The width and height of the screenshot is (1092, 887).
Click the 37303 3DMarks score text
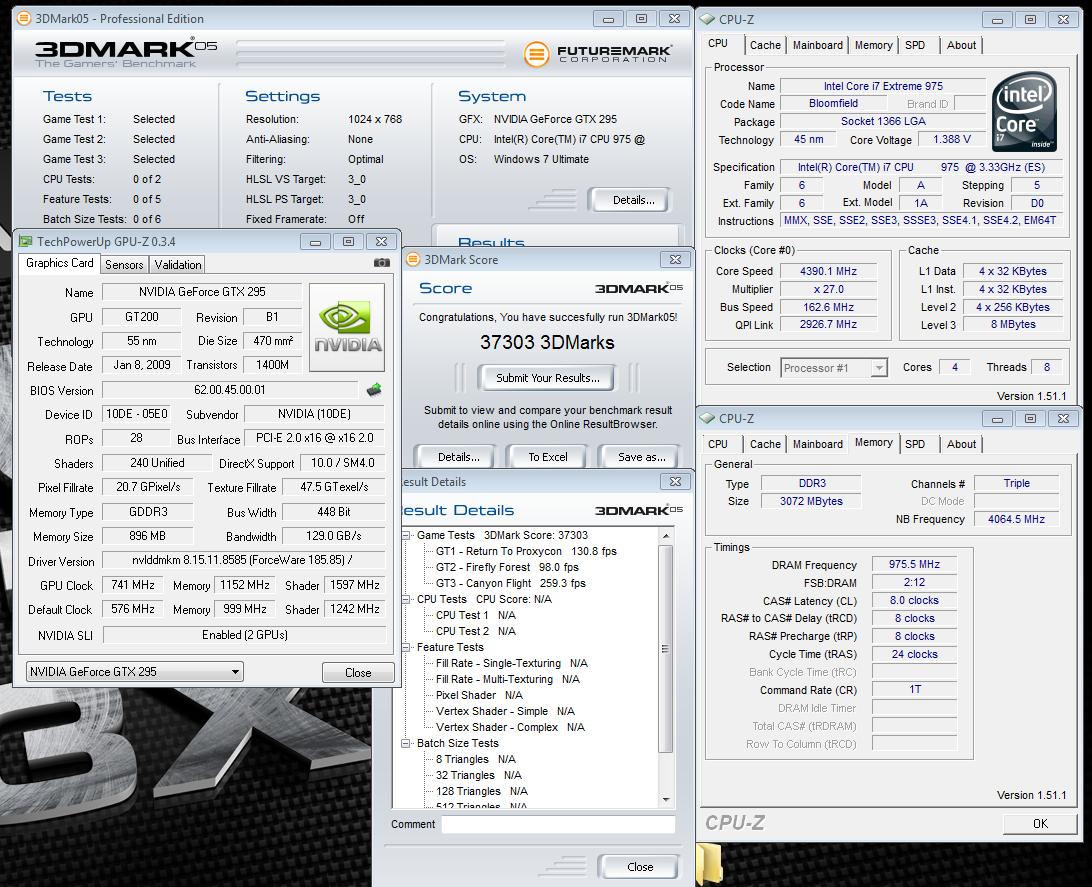(x=547, y=343)
